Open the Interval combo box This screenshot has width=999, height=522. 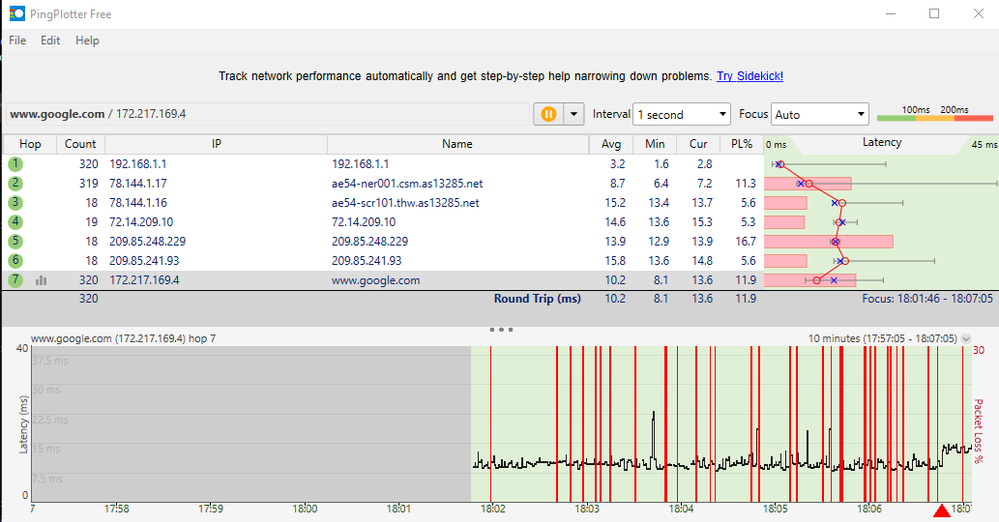point(681,114)
